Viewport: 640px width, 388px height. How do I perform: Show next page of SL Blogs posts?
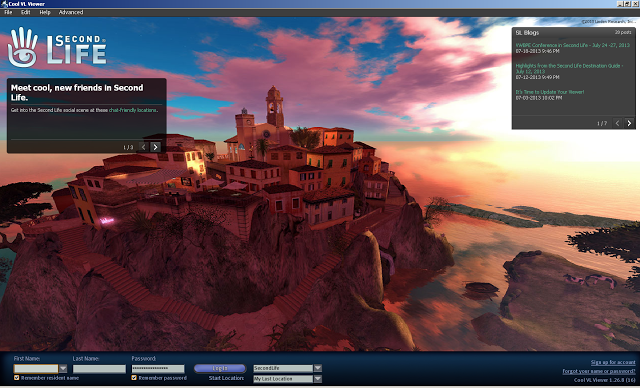(x=629, y=123)
